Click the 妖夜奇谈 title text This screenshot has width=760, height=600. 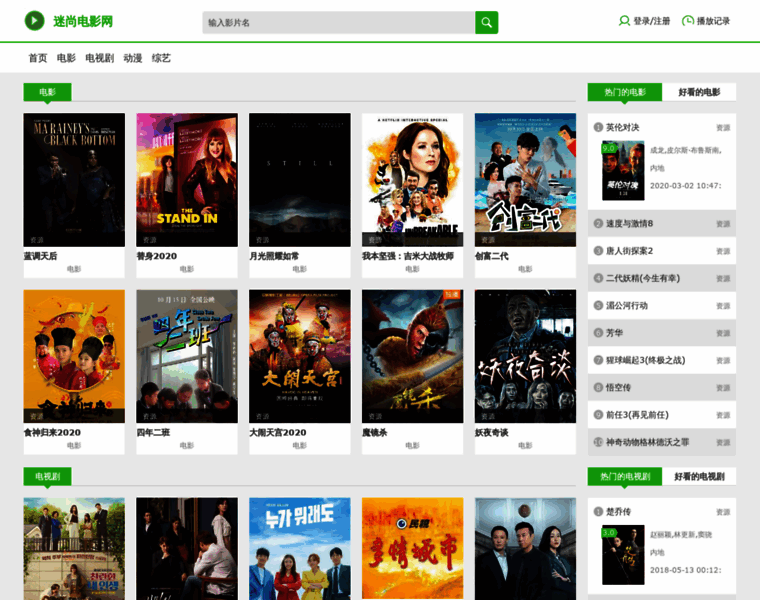(491, 432)
